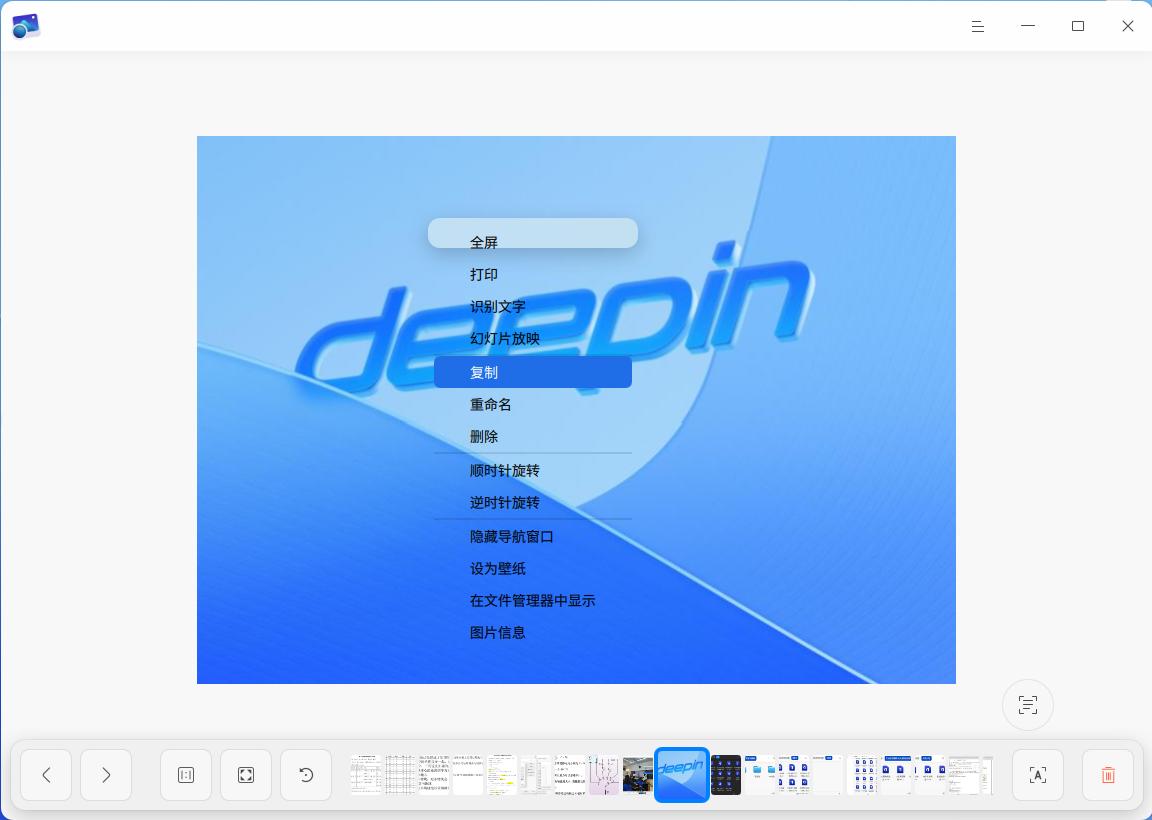Open the dark icon-grid thumbnail
1152x820 pixels.
tap(726, 775)
